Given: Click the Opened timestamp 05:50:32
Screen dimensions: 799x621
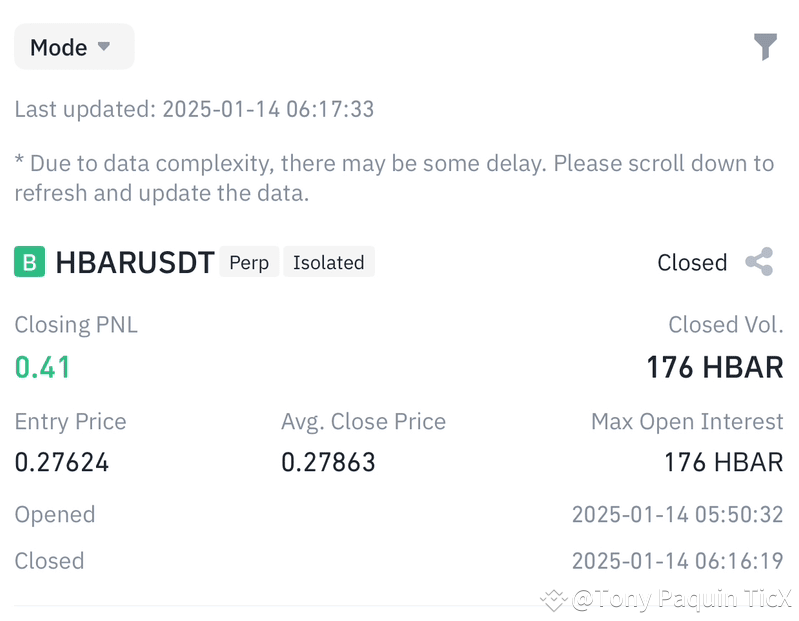Looking at the screenshot, I should pos(677,515).
